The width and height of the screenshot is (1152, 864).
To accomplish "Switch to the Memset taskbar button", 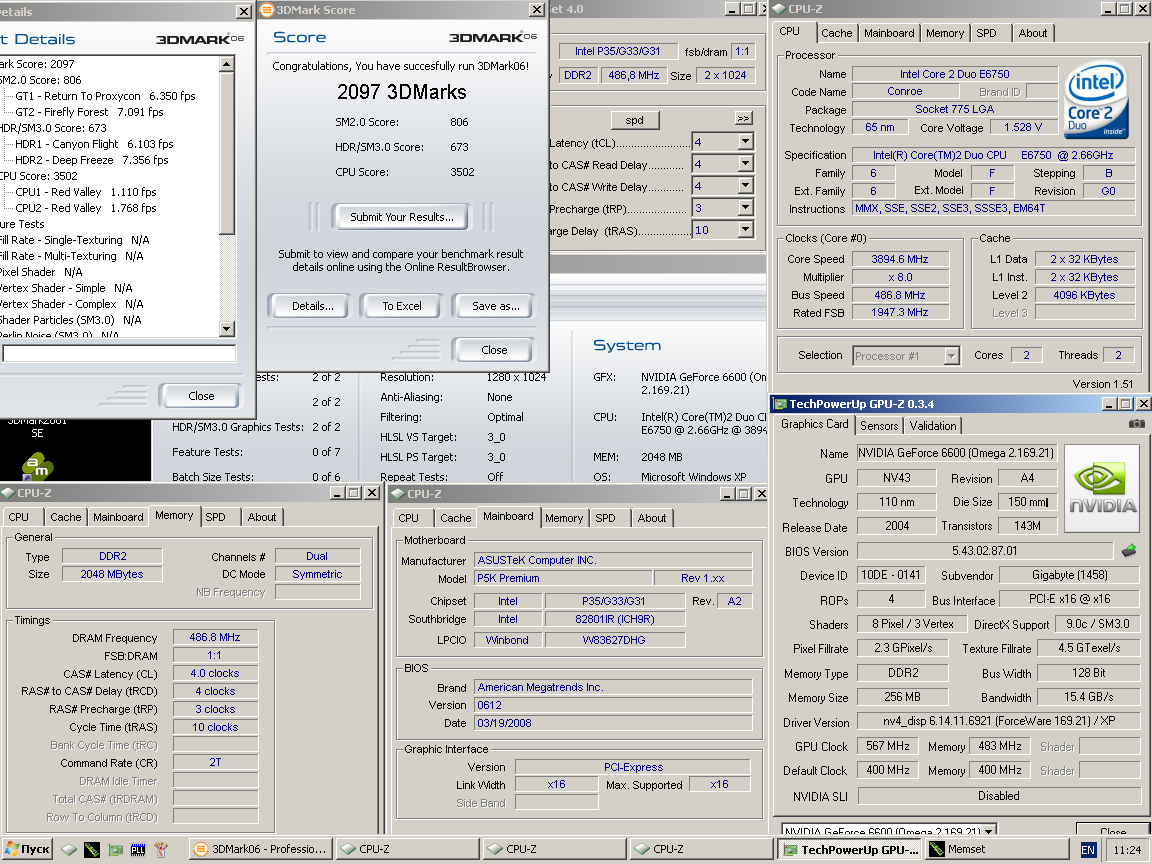I will coord(995,849).
